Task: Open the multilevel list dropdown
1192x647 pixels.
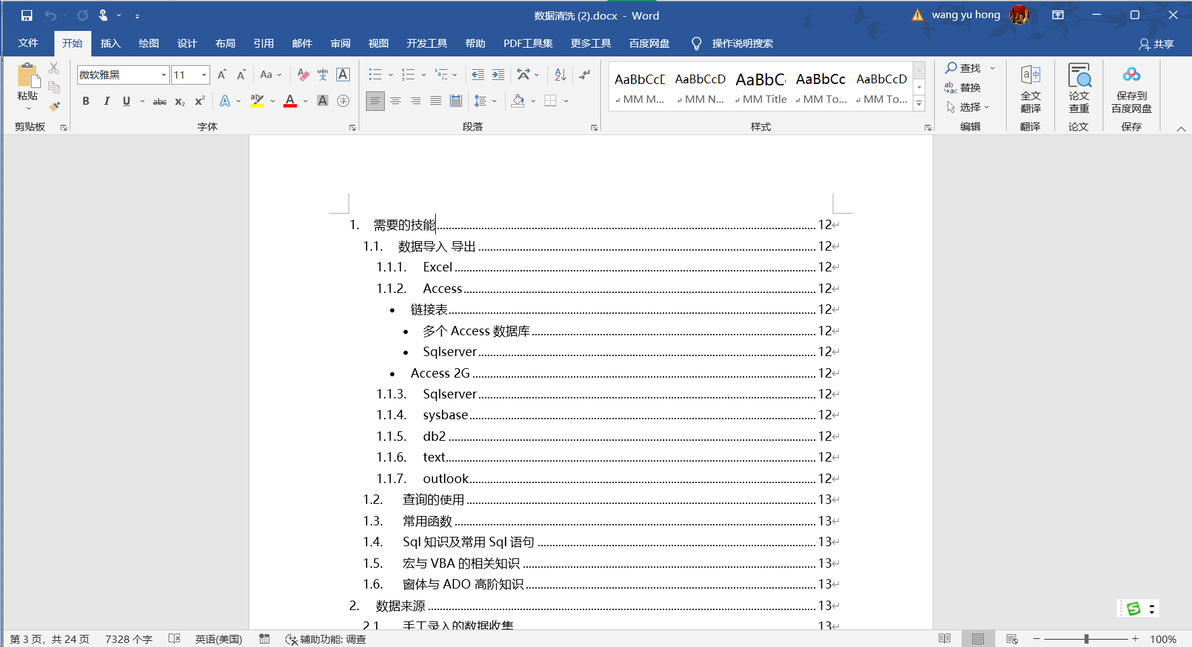Action: (x=455, y=75)
